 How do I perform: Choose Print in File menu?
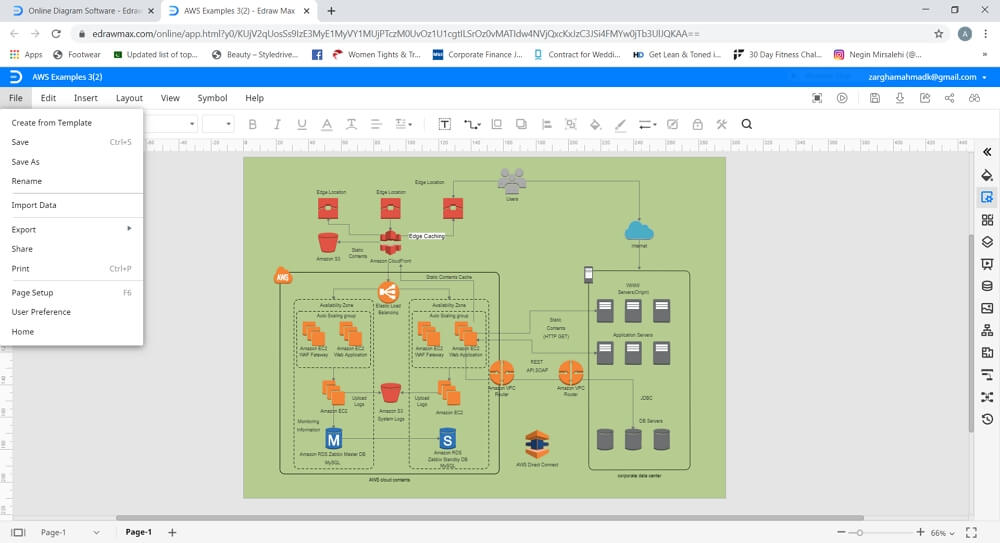[x=20, y=269]
